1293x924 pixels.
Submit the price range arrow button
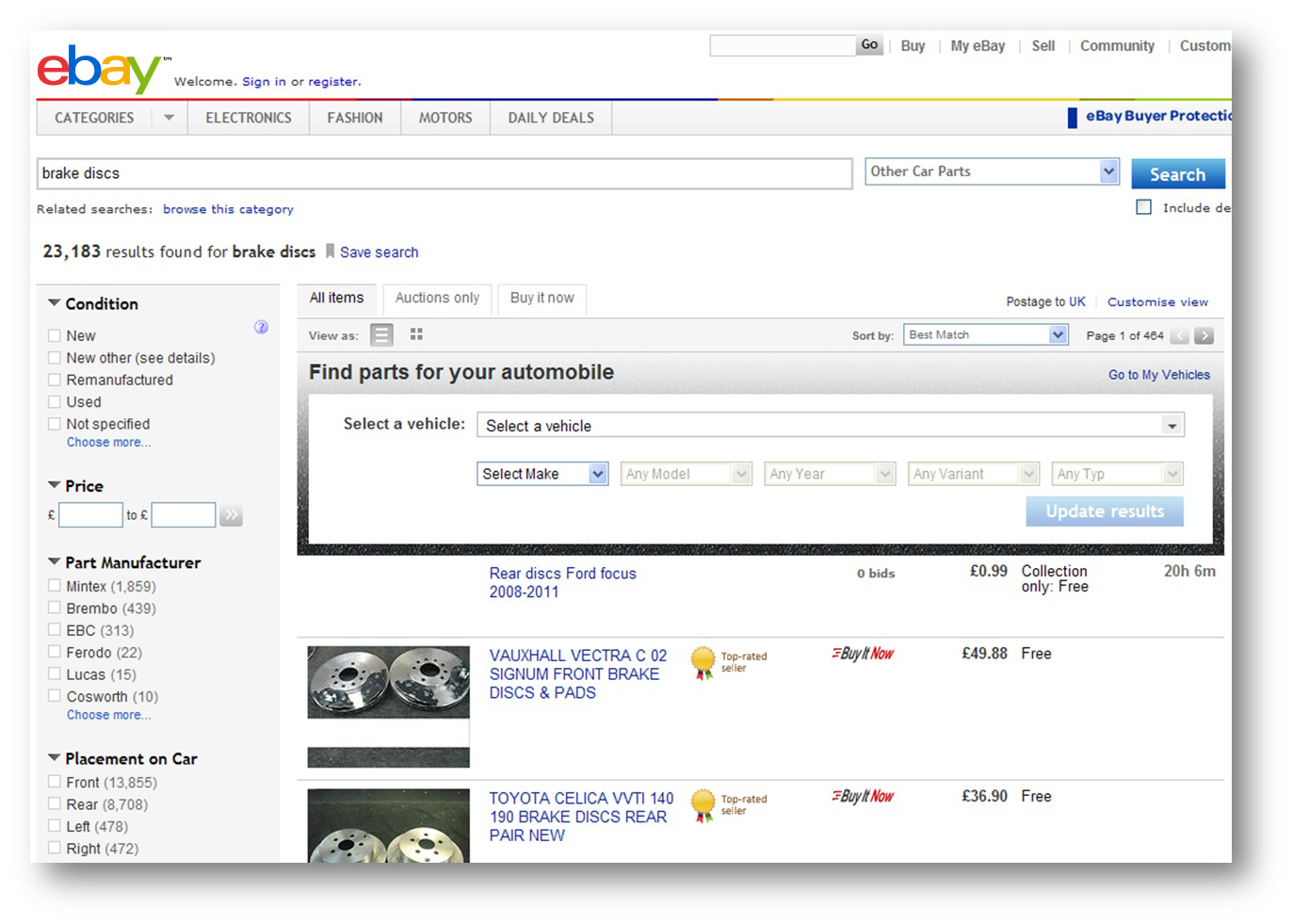[232, 514]
